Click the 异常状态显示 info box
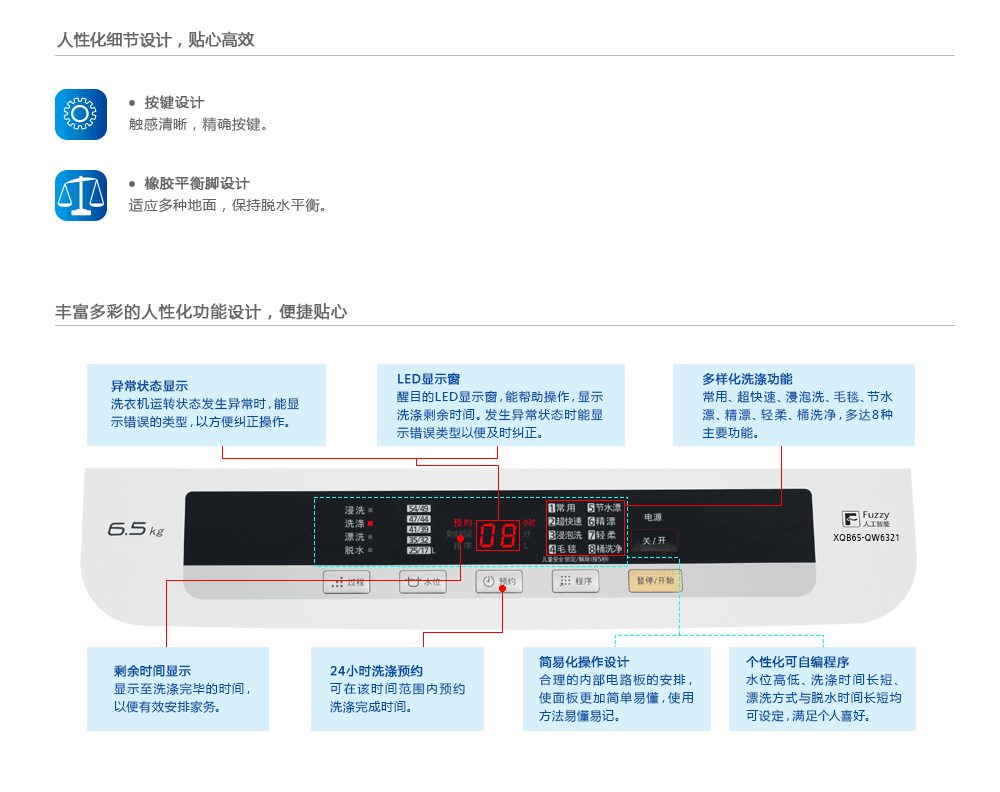The image size is (1000, 792). (x=206, y=404)
